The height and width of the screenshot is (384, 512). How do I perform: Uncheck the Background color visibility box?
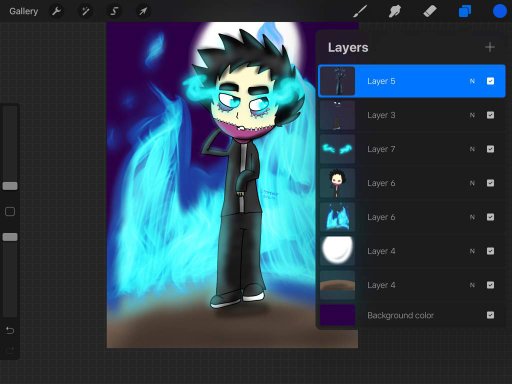[x=490, y=315]
